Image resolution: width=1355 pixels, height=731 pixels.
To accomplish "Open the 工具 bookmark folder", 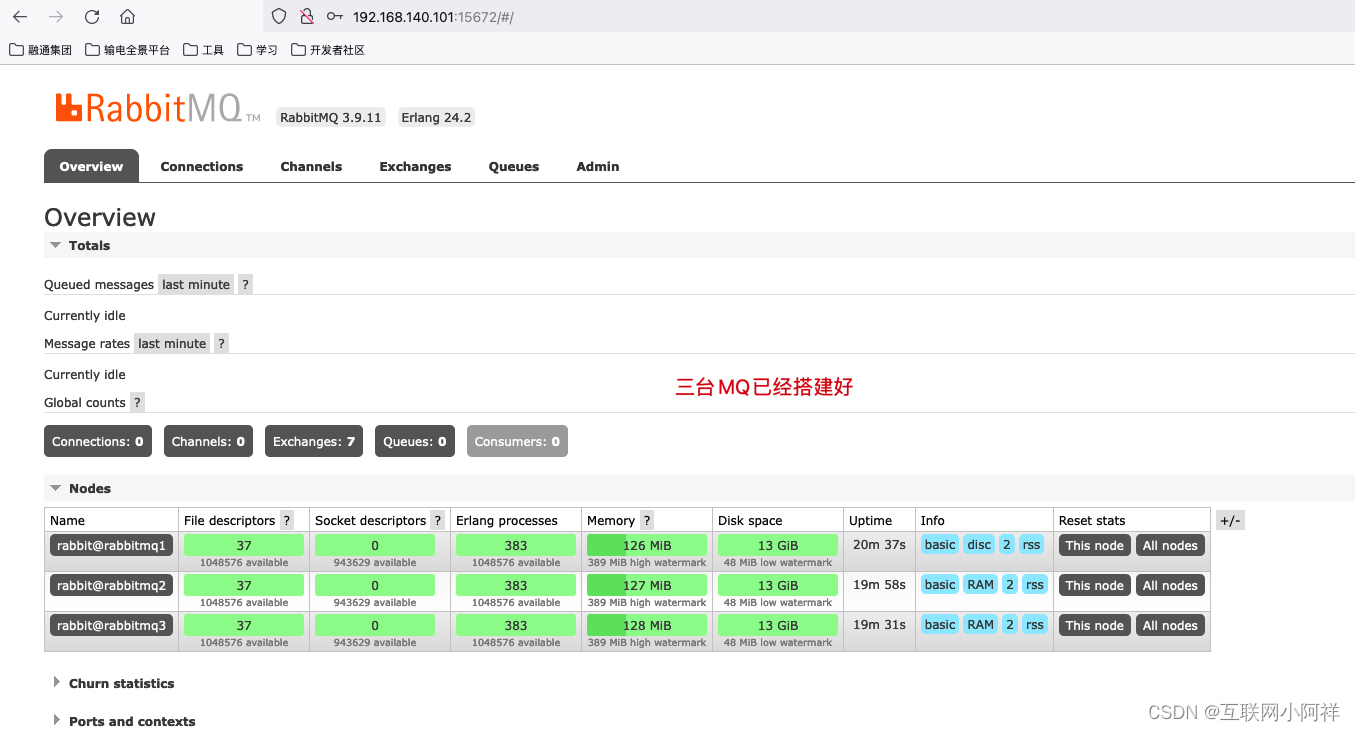I will click(204, 49).
